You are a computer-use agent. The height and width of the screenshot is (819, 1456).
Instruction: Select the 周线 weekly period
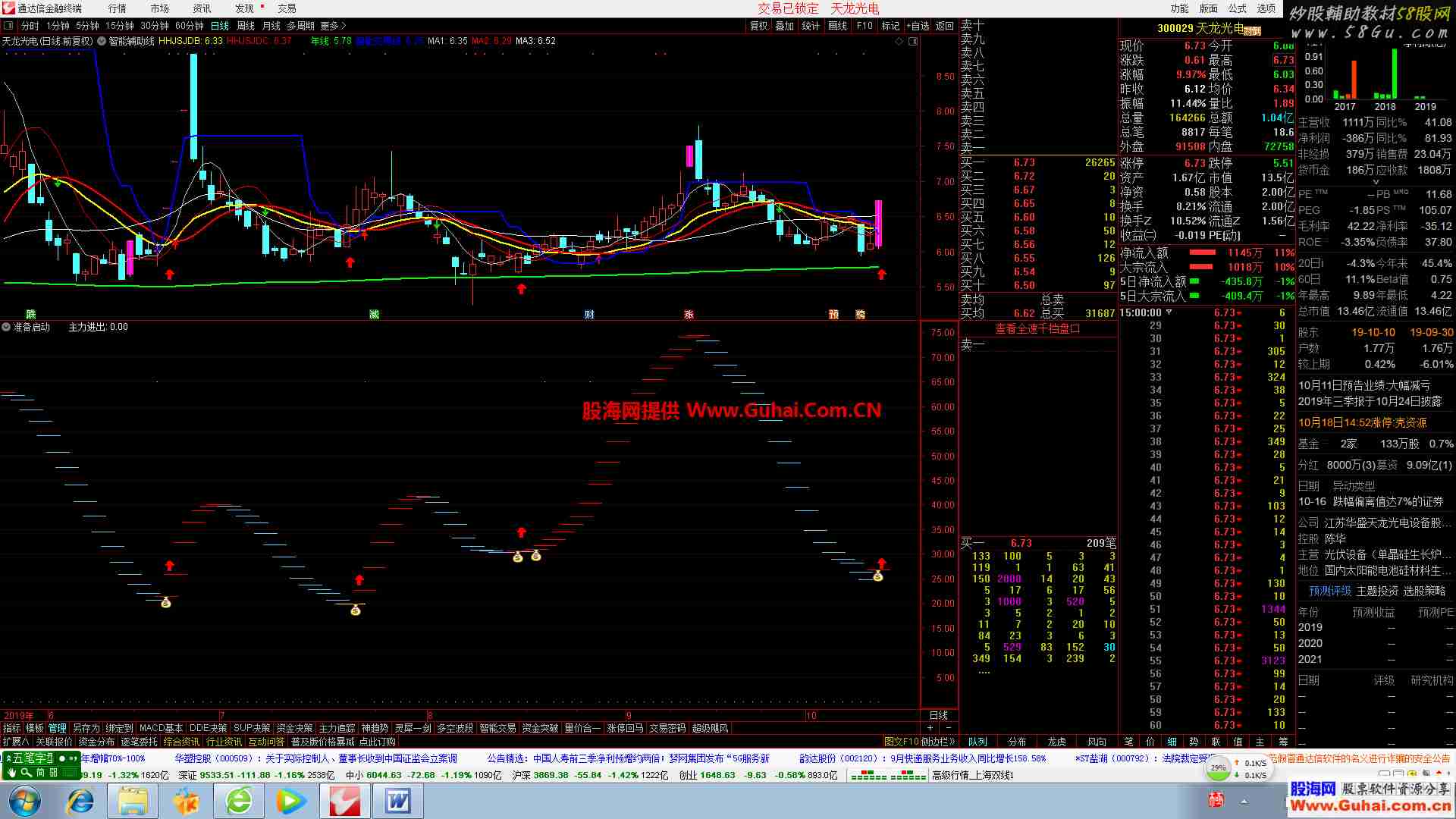[246, 26]
